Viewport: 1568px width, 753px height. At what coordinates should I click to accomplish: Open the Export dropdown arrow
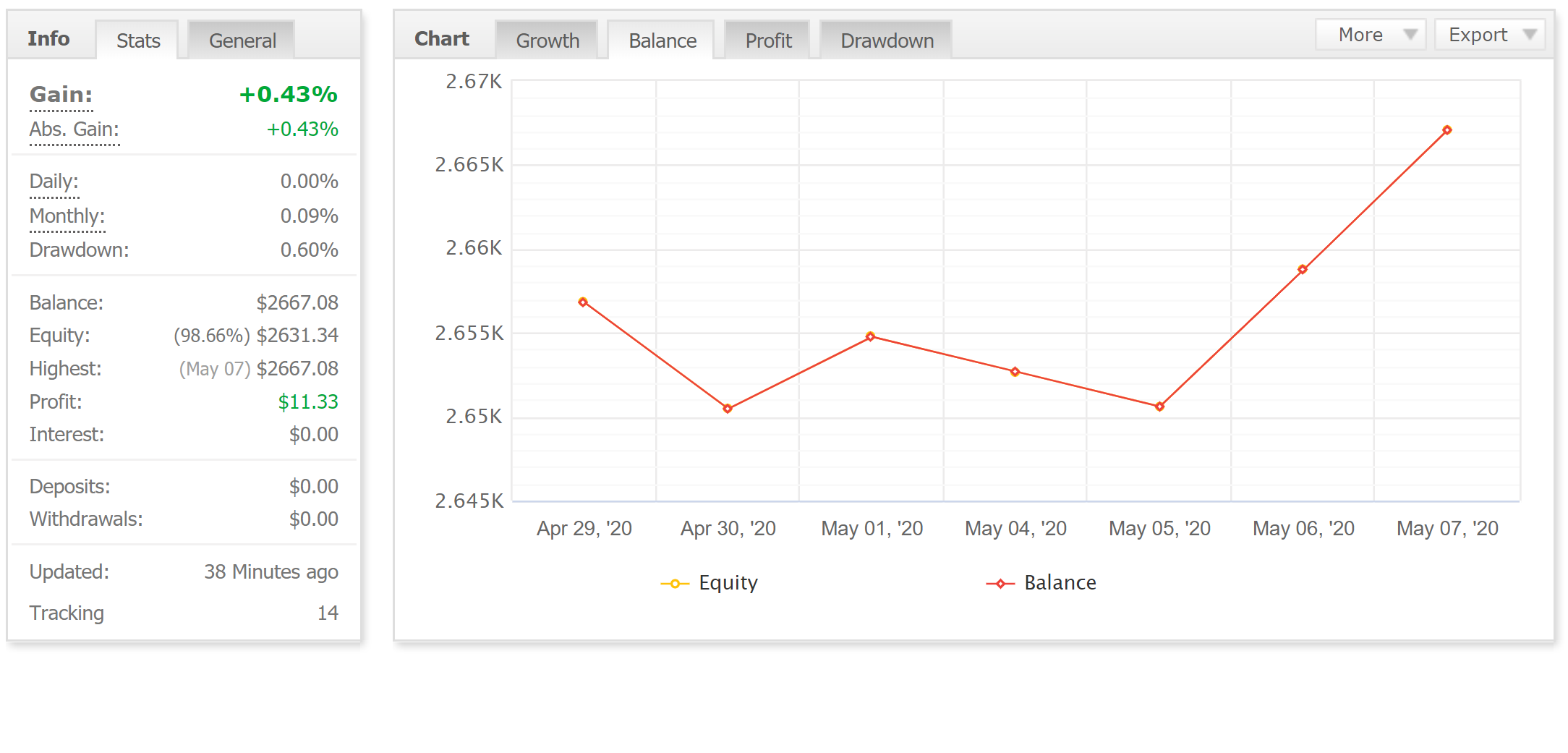tap(1529, 35)
